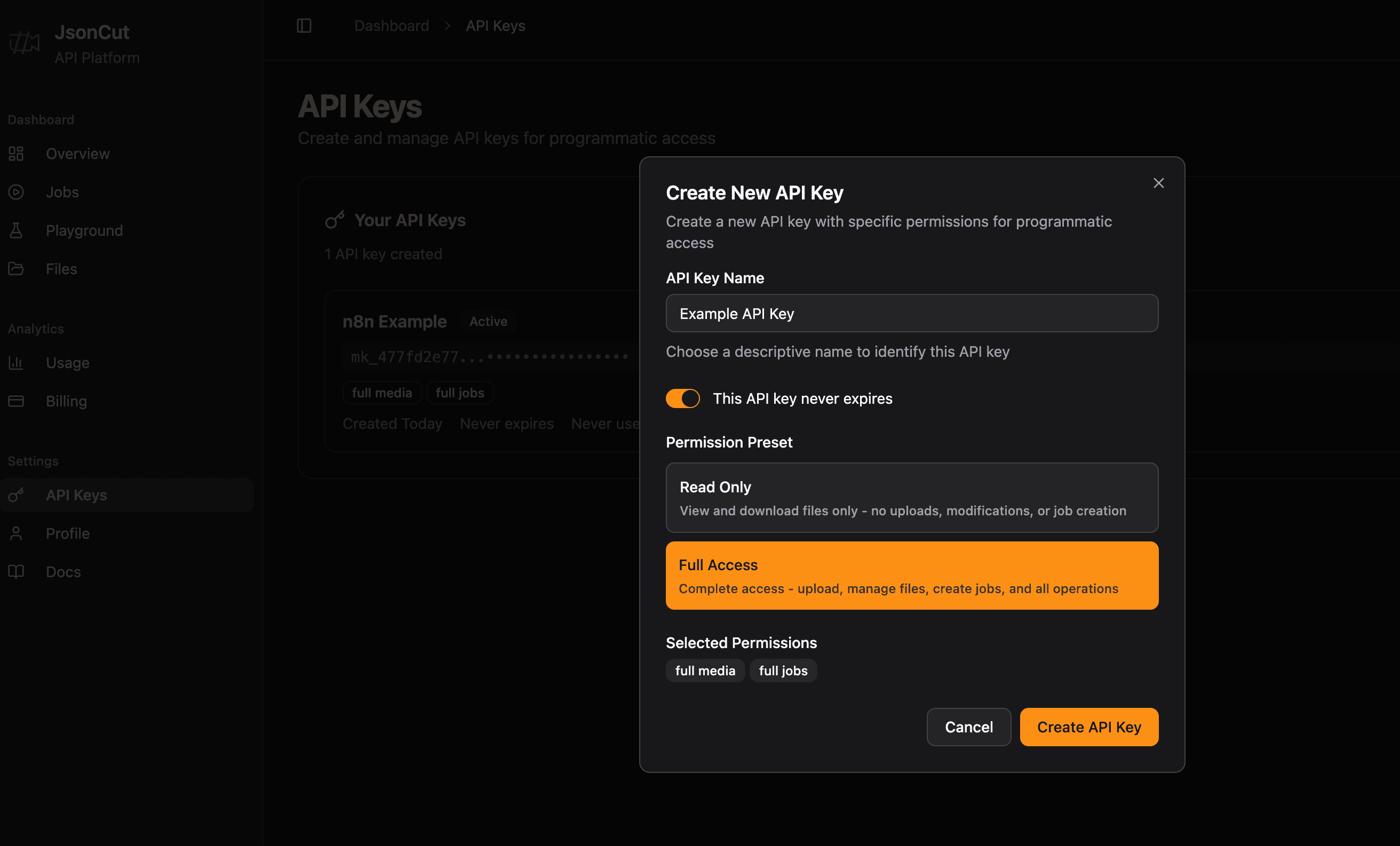Toggle the sidebar panel icon
The height and width of the screenshot is (846, 1400).
304,26
